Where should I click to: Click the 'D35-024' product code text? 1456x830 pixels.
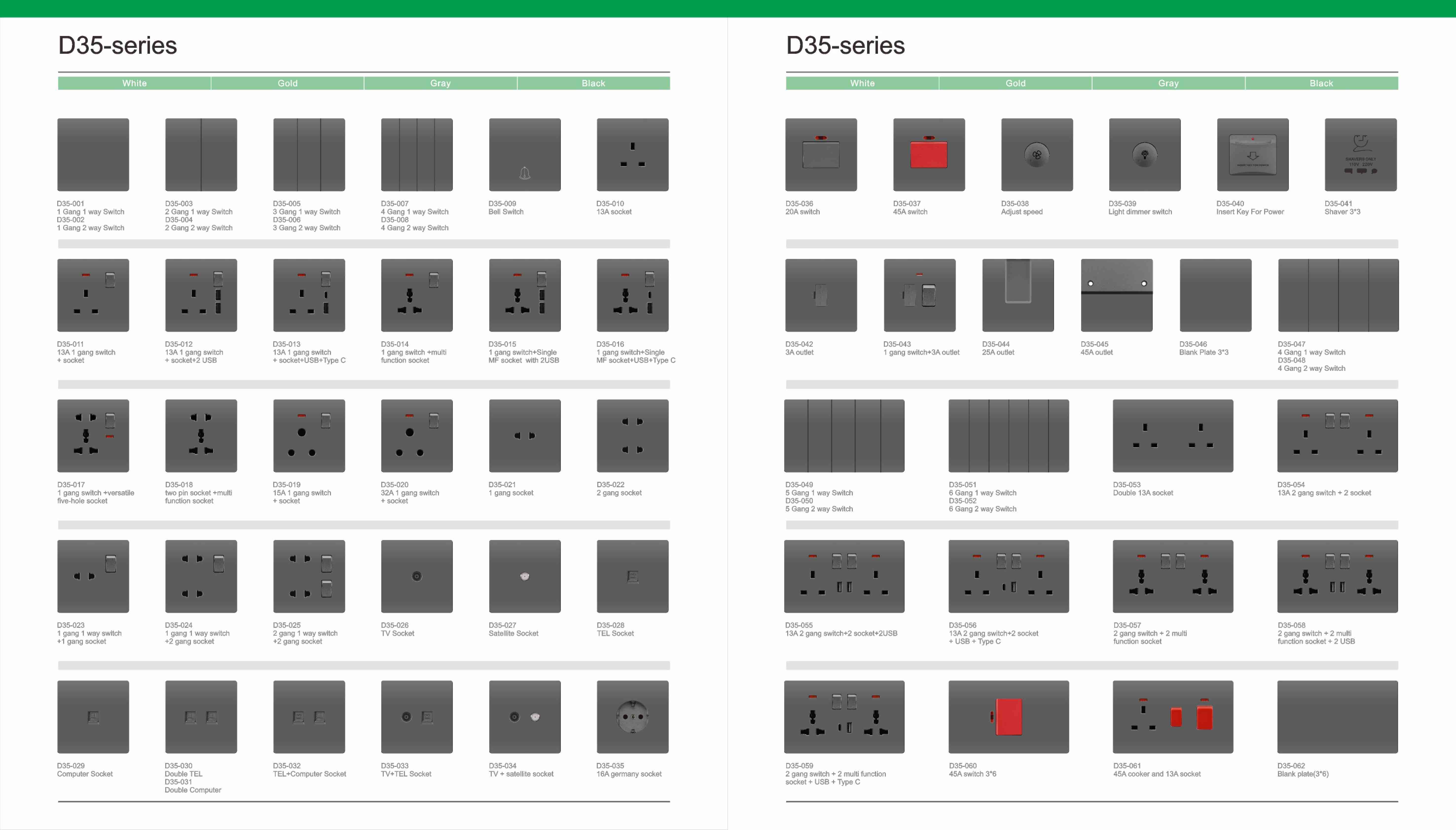click(x=179, y=625)
